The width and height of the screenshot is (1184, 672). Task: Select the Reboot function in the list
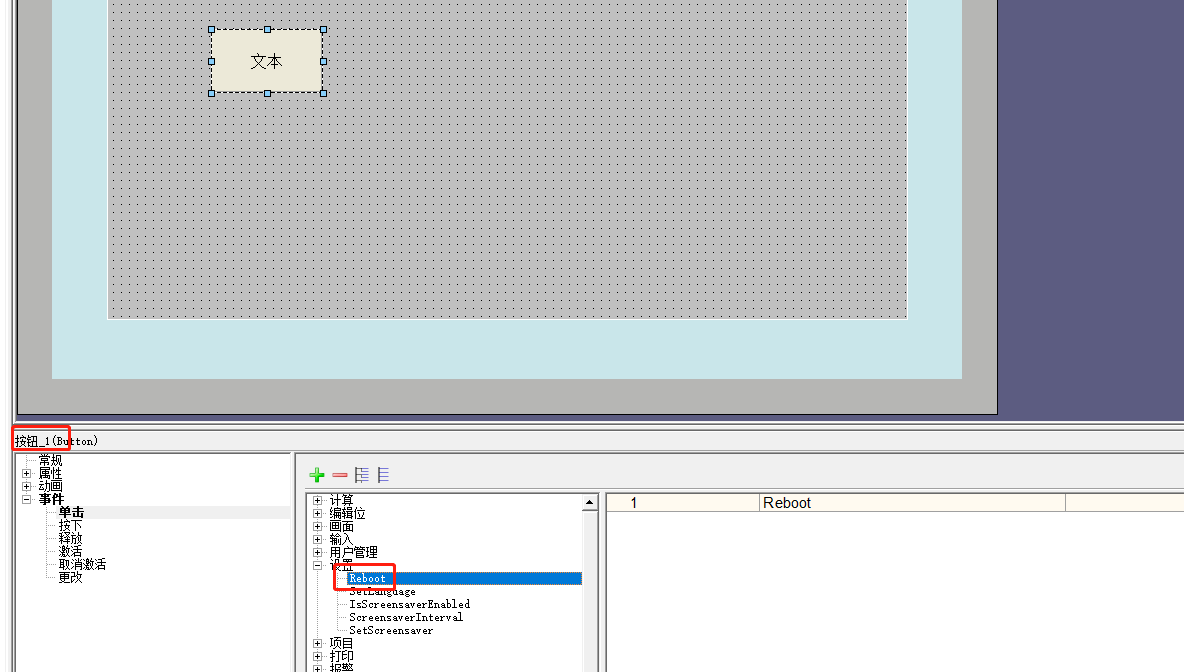pyautogui.click(x=367, y=578)
